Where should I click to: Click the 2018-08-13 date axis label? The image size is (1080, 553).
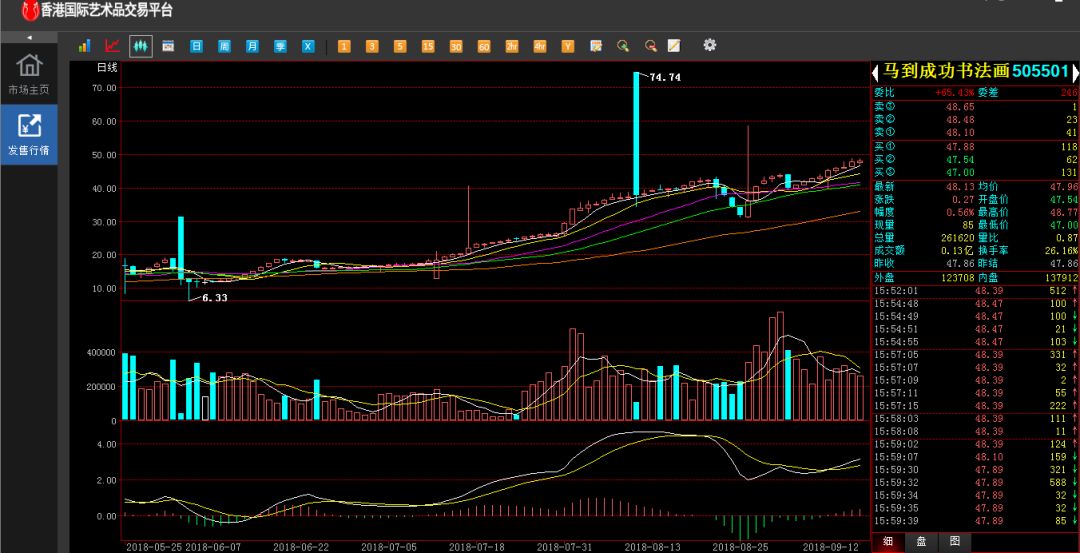tap(653, 546)
